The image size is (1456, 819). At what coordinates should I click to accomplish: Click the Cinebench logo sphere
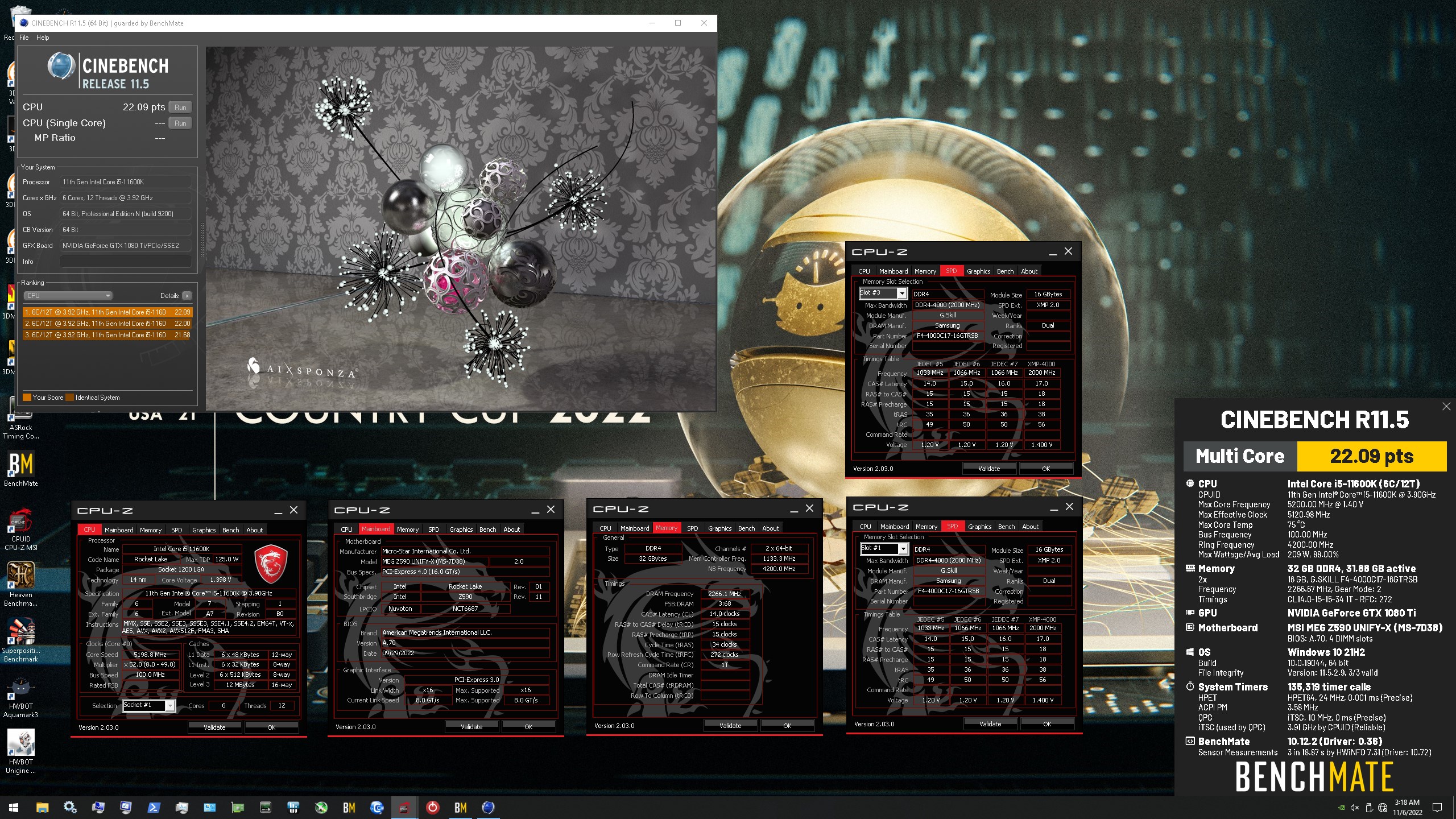tap(61, 65)
